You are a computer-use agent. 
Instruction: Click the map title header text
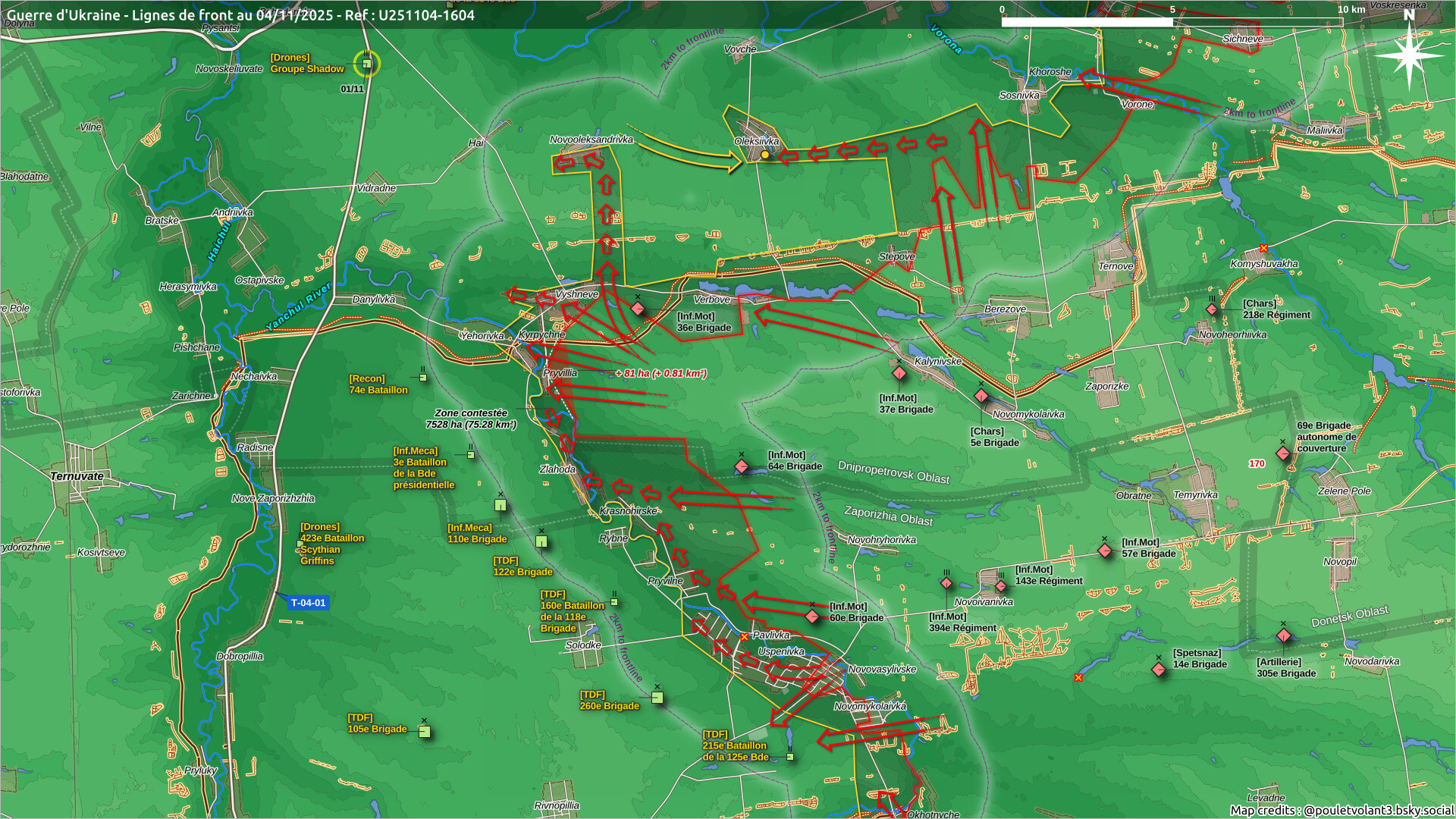[x=240, y=15]
